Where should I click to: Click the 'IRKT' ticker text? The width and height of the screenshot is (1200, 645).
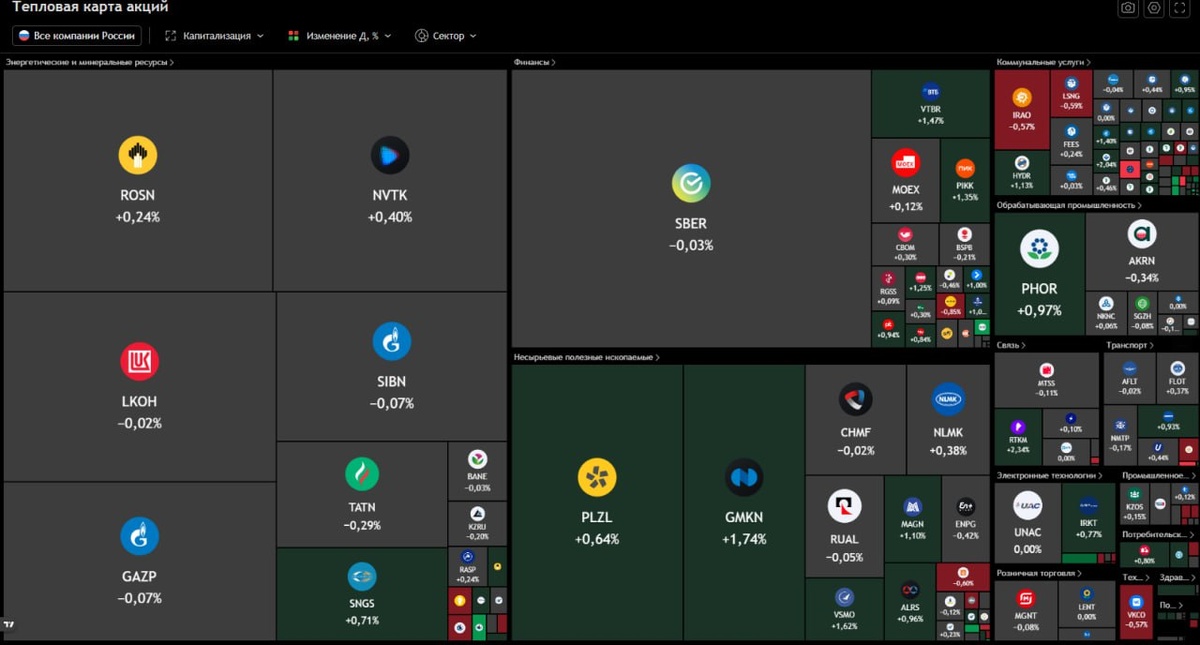click(1088, 523)
